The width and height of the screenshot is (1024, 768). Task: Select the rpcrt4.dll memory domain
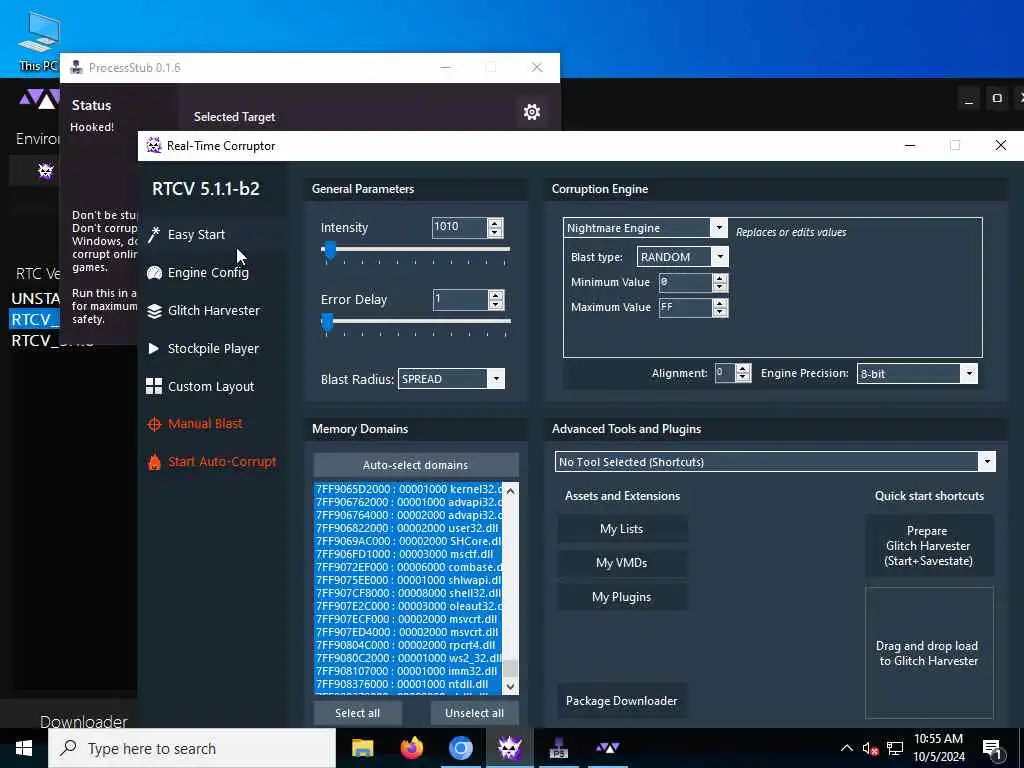tap(408, 645)
